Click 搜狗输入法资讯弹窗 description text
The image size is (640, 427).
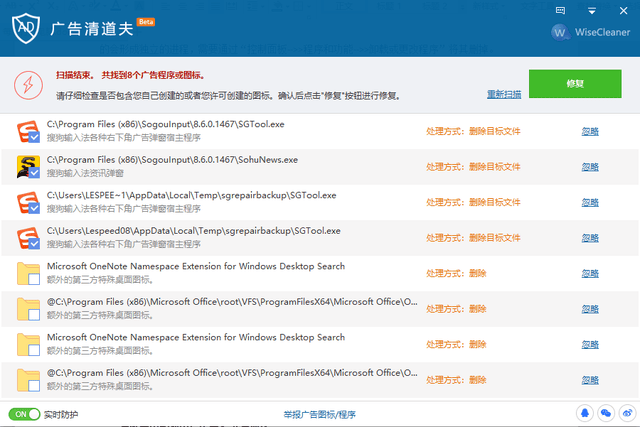(85, 173)
